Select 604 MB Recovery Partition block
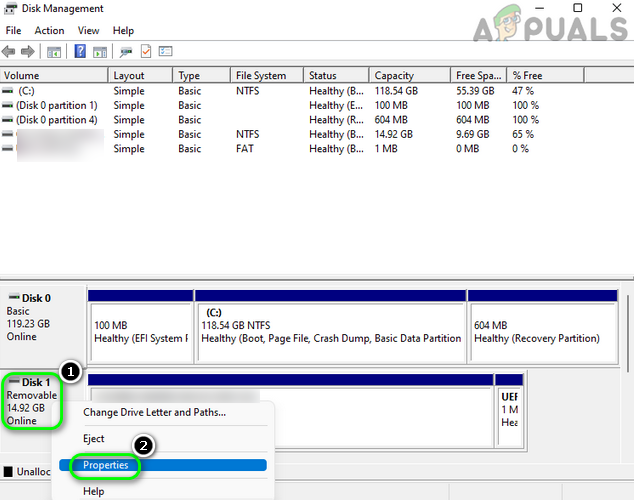Viewport: 634px width, 500px height. [x=543, y=327]
